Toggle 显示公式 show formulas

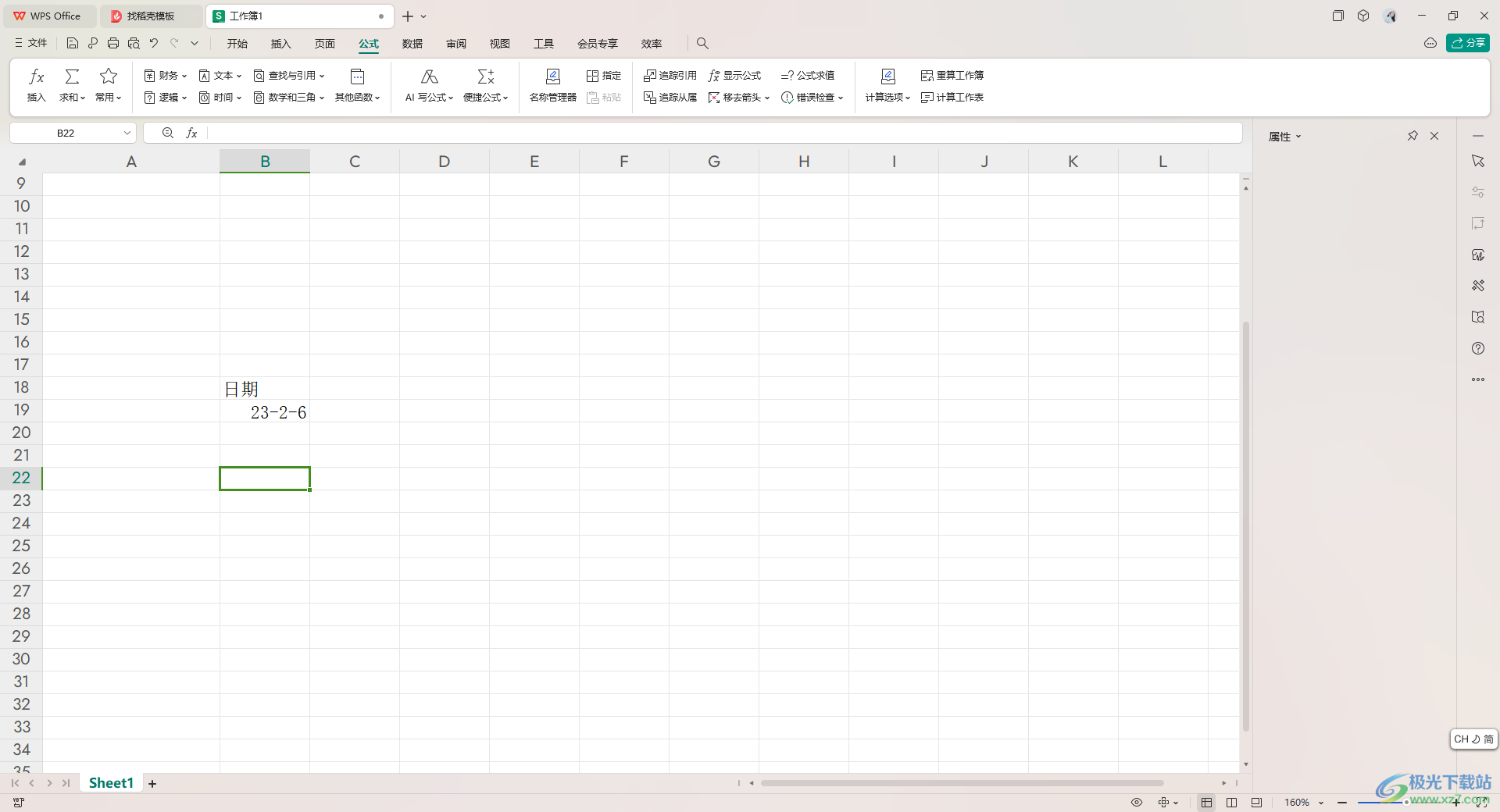(x=734, y=76)
